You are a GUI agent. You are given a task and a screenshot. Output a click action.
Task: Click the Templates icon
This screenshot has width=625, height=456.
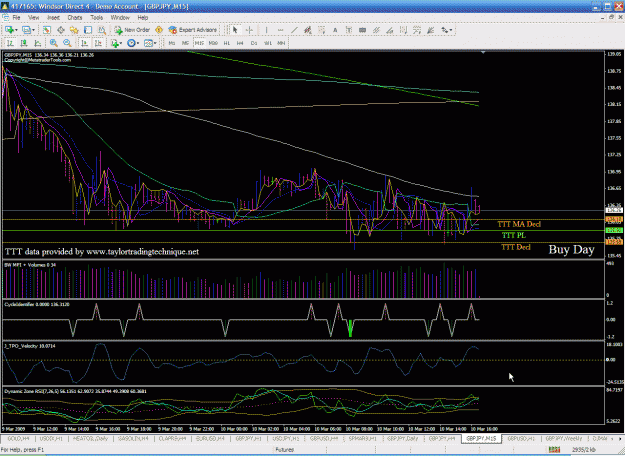coord(148,43)
